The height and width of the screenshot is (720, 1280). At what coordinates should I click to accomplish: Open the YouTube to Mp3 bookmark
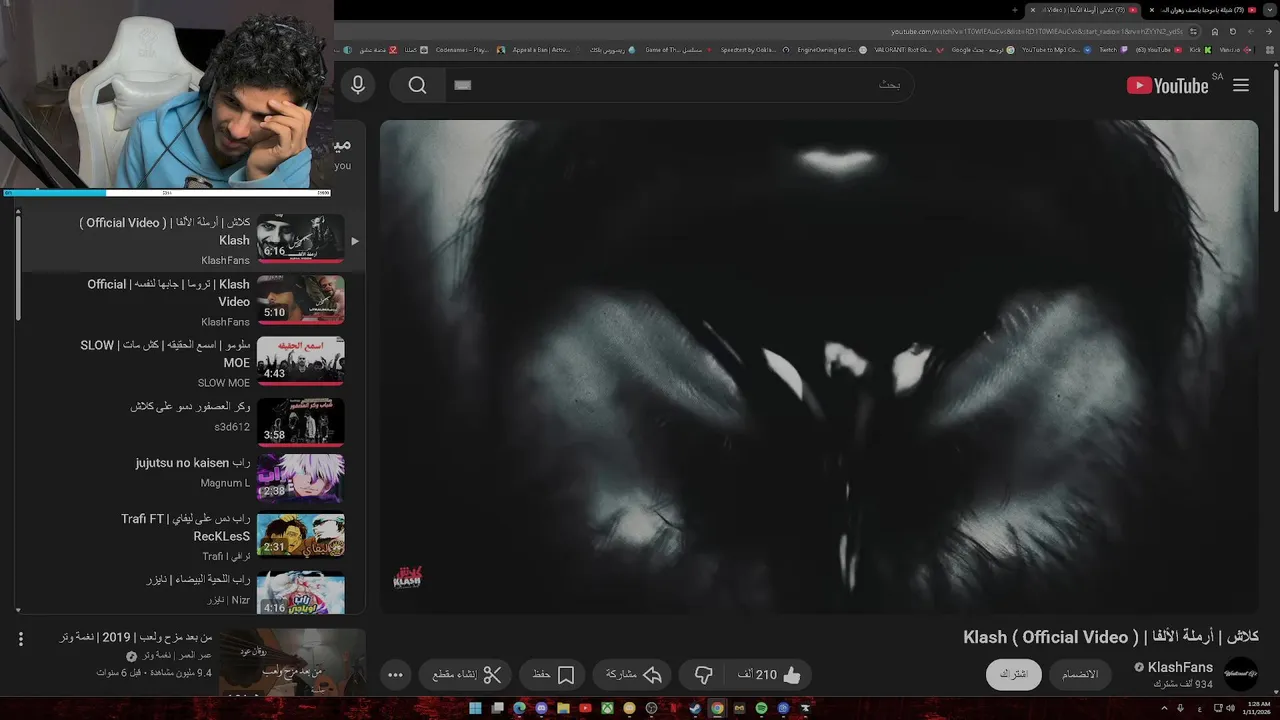(x=1057, y=50)
